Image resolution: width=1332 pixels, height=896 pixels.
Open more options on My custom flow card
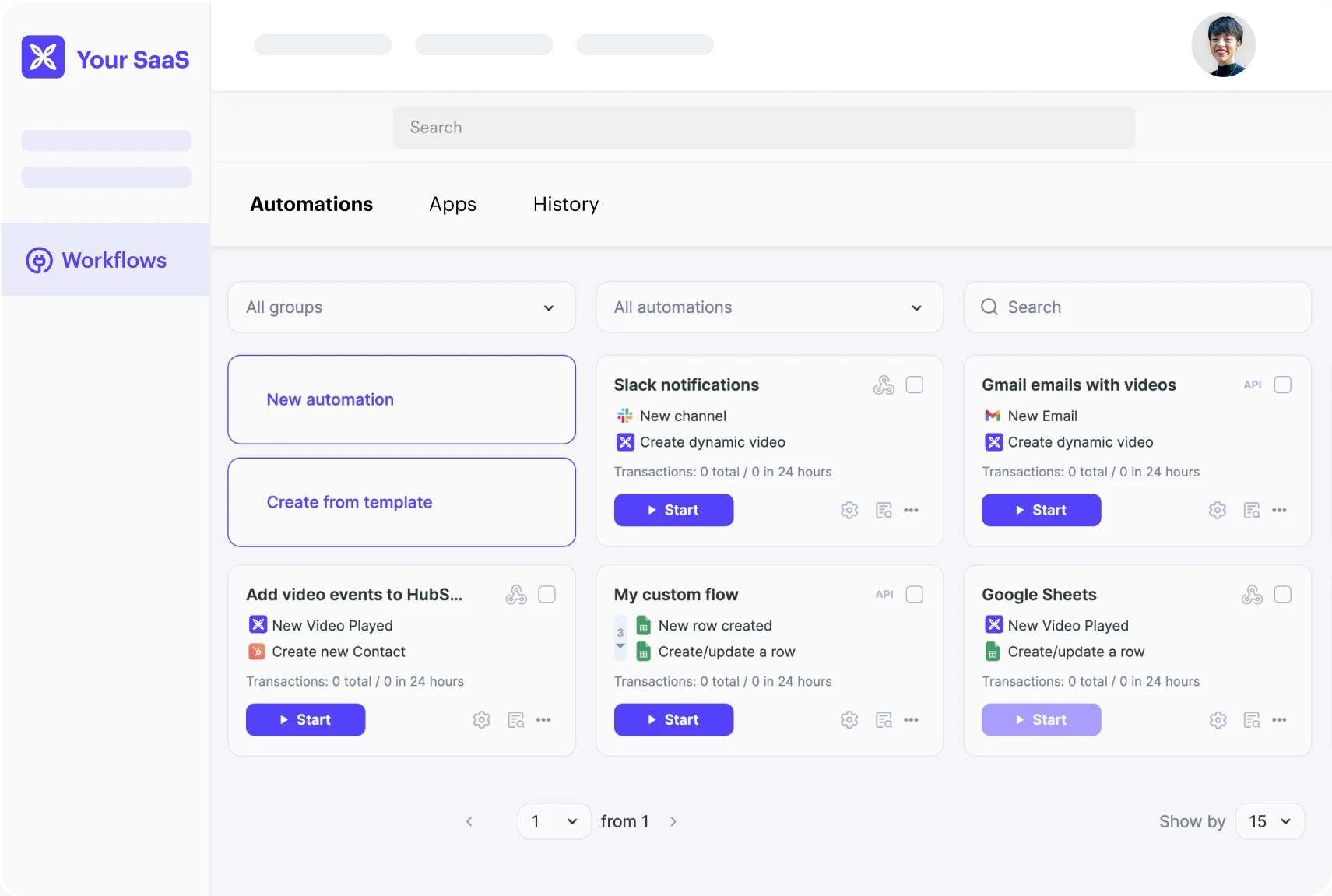[x=911, y=720]
